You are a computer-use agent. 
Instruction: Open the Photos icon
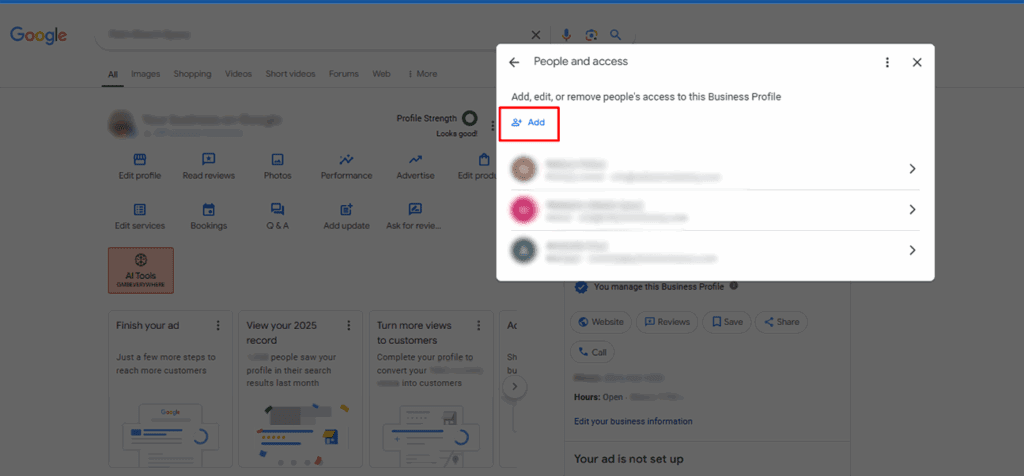tap(277, 160)
